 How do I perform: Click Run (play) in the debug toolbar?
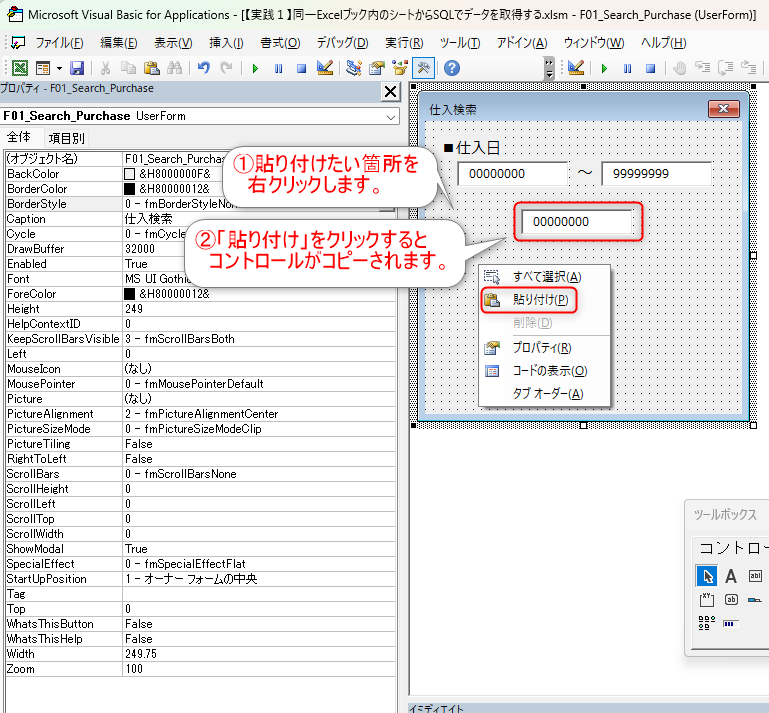(x=604, y=68)
